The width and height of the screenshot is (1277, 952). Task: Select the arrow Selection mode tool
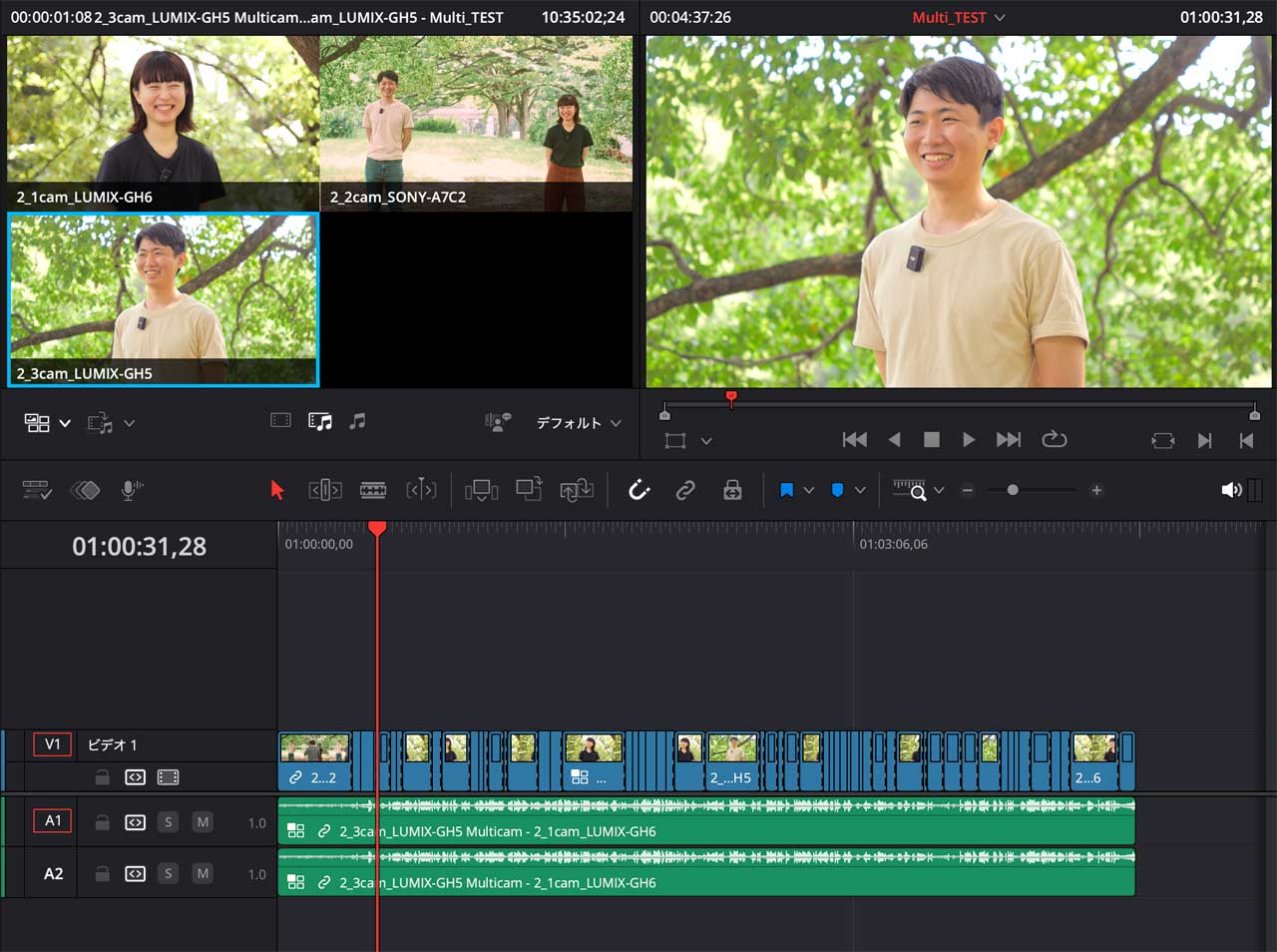click(277, 490)
